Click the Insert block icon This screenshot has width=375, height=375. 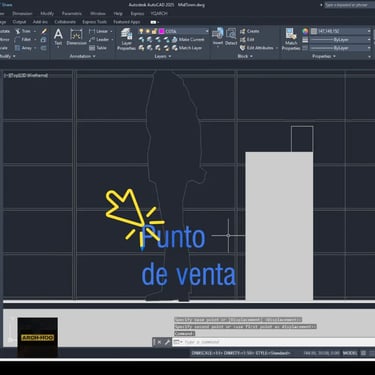pos(218,34)
